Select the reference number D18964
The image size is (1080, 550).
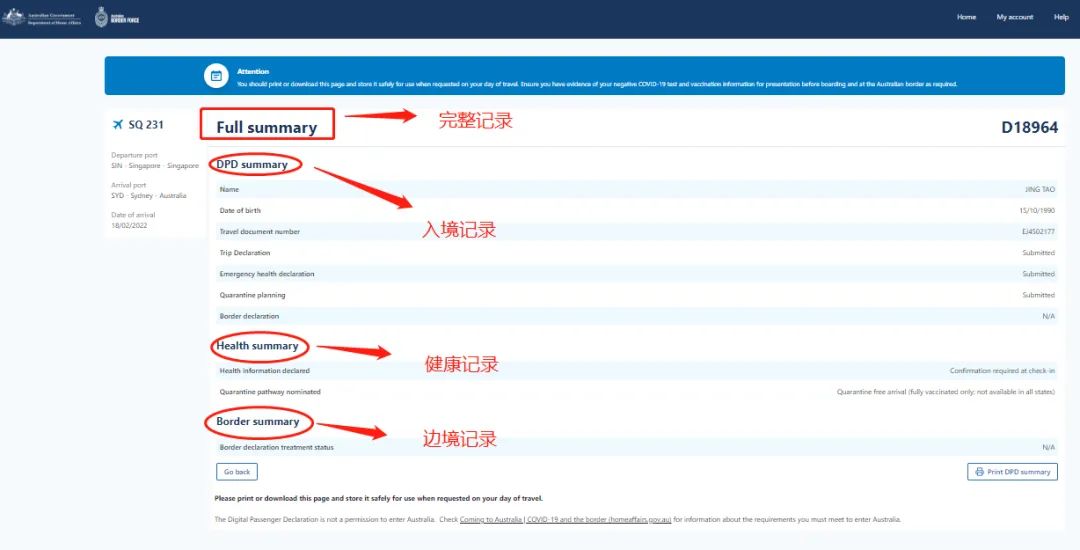click(x=1029, y=127)
